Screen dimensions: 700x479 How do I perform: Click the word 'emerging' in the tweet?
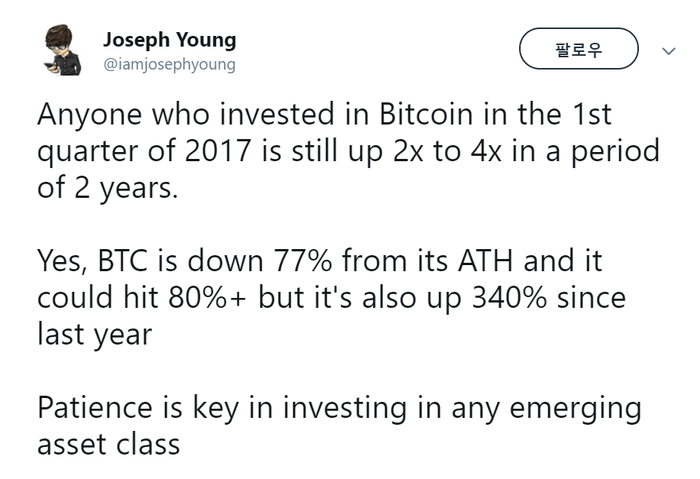pyautogui.click(x=575, y=410)
